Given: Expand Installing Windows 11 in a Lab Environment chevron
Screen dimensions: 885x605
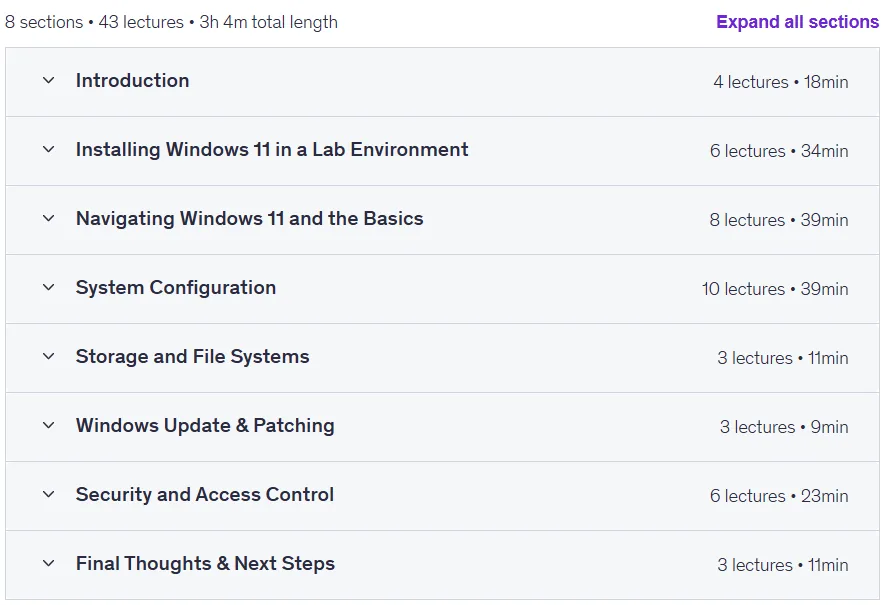Looking at the screenshot, I should pyautogui.click(x=49, y=150).
